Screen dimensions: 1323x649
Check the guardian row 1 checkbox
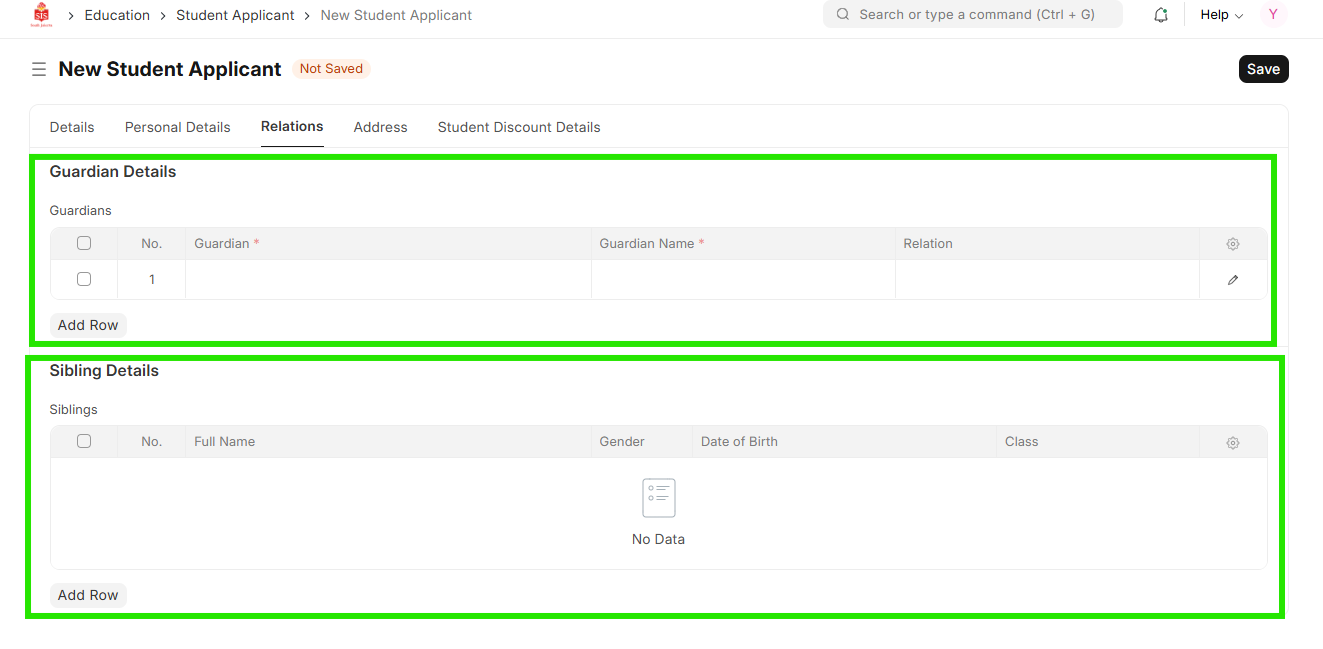coord(84,279)
